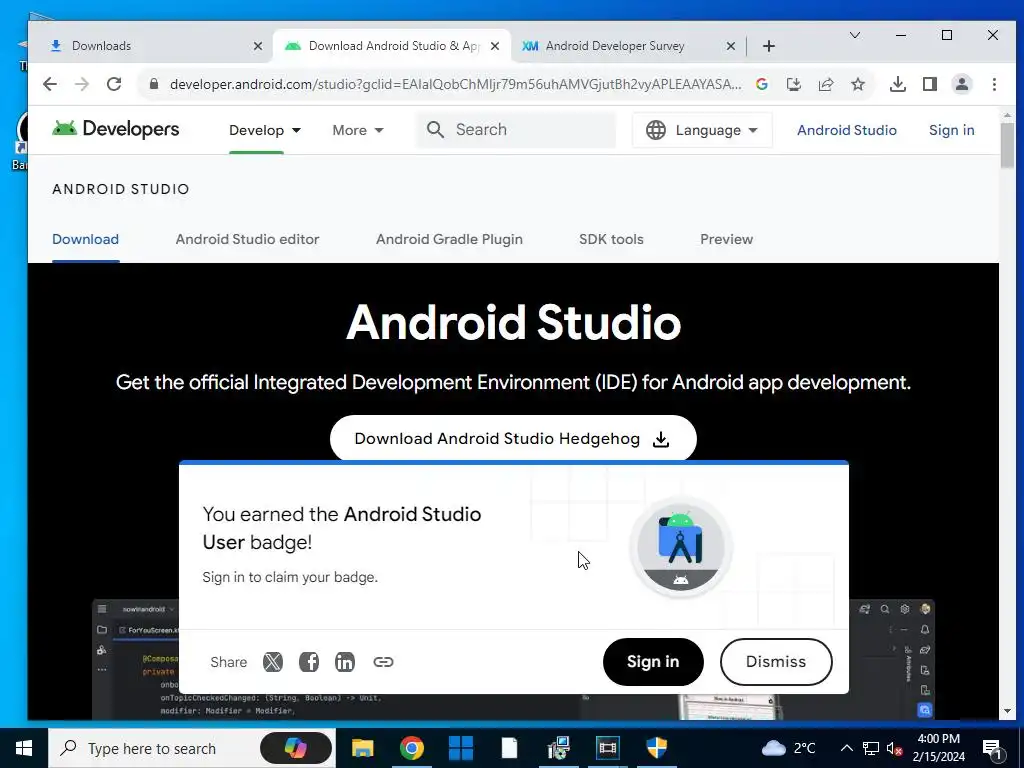Open the Android Studio editor tab
Screen dimensions: 1024x768
click(248, 239)
